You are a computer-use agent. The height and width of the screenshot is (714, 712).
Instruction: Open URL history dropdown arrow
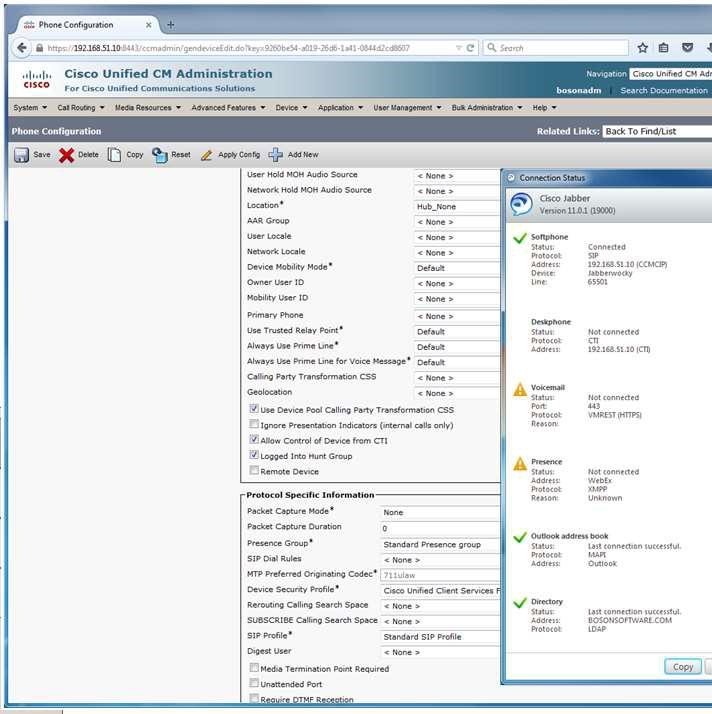point(458,48)
